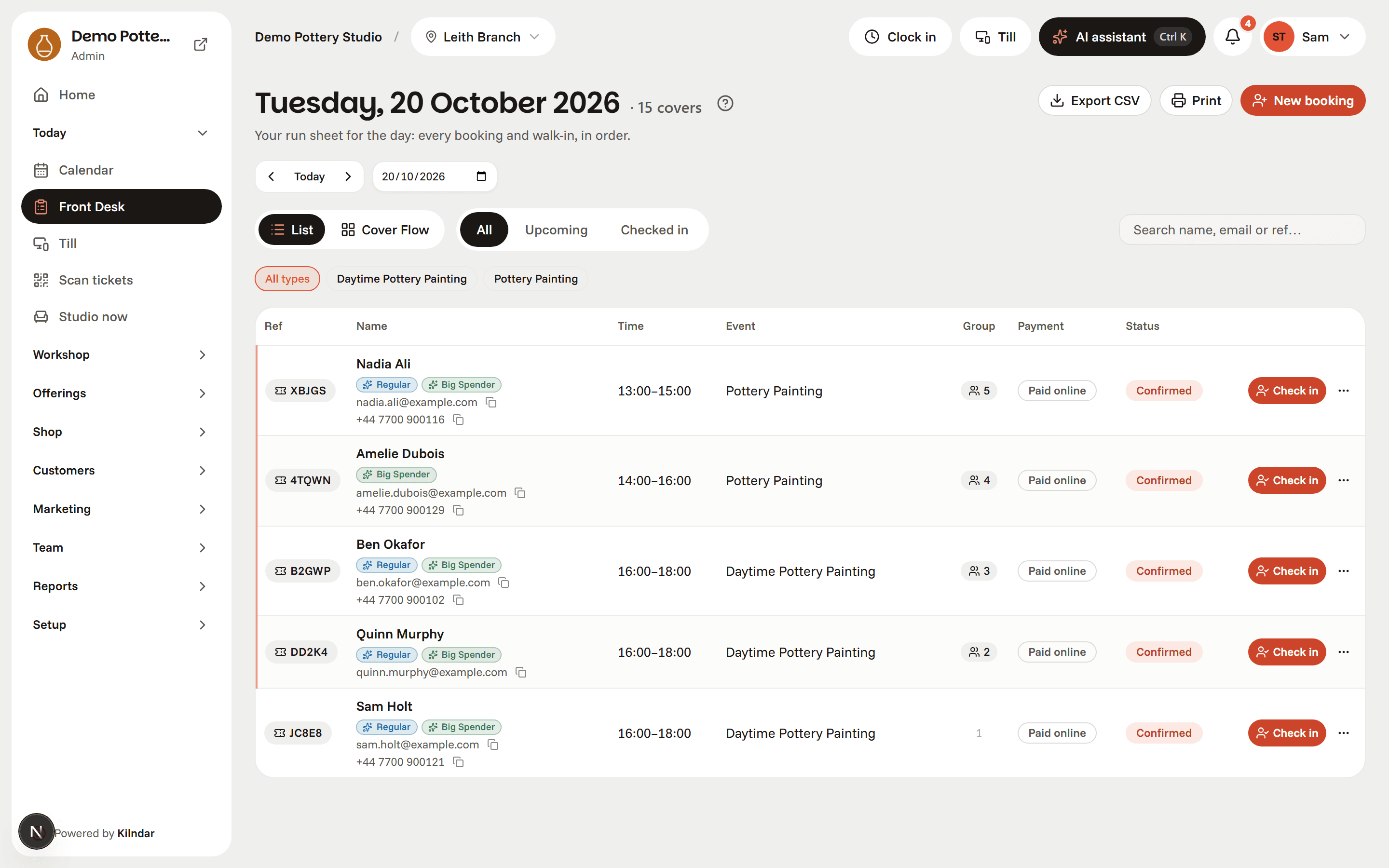Open the Leith Branch location dropdown

coord(483,37)
